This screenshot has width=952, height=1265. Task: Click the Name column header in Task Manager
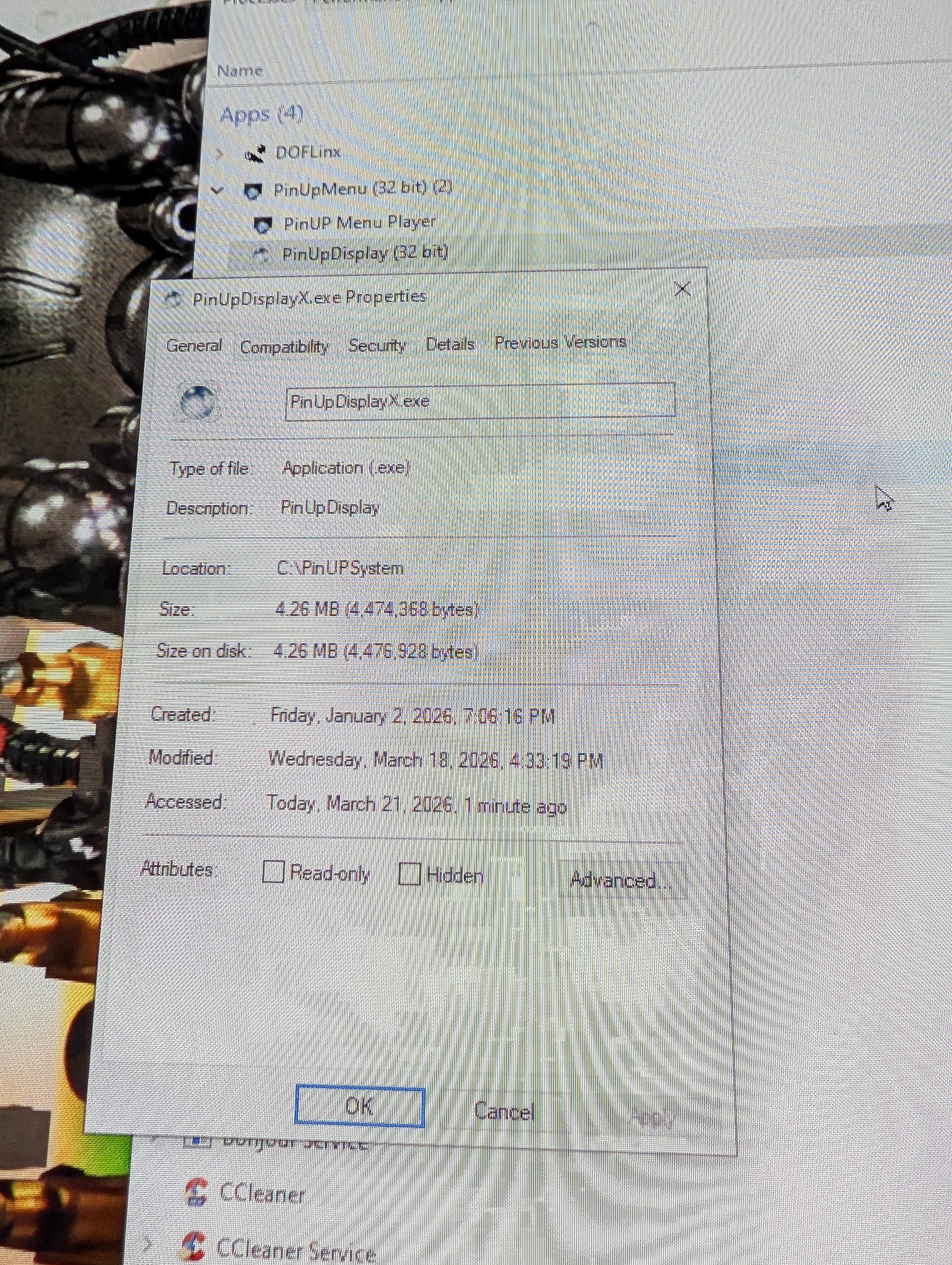(x=240, y=71)
